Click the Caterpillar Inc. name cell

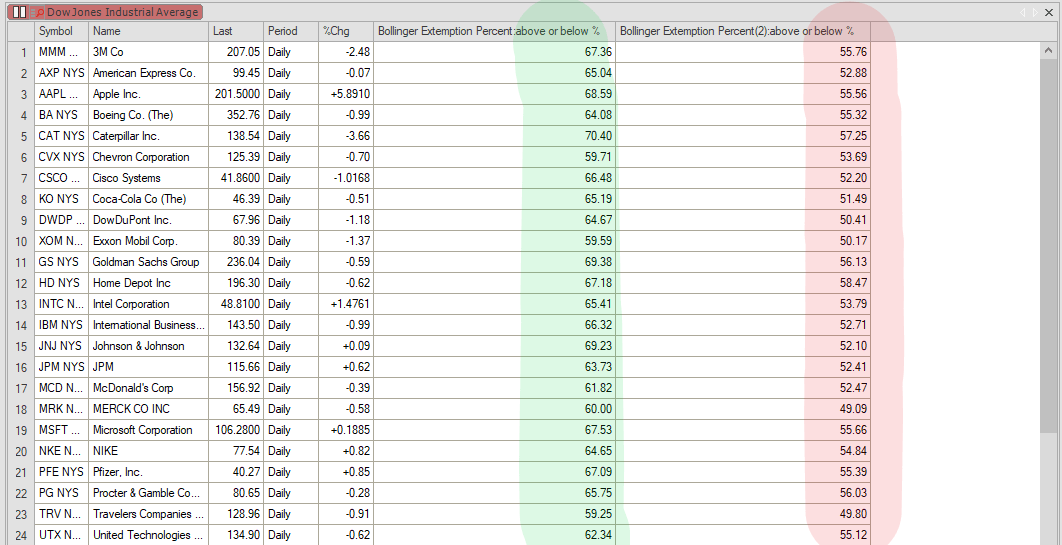(148, 135)
